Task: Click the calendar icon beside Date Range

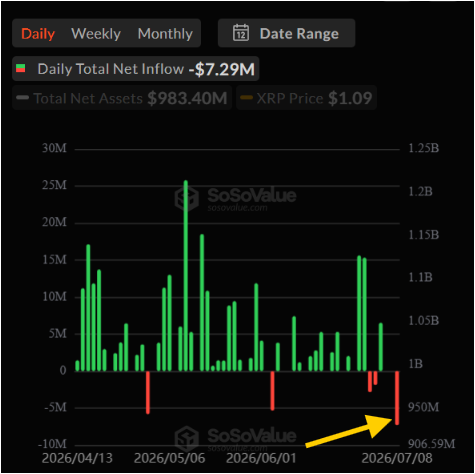Action: 241,33
